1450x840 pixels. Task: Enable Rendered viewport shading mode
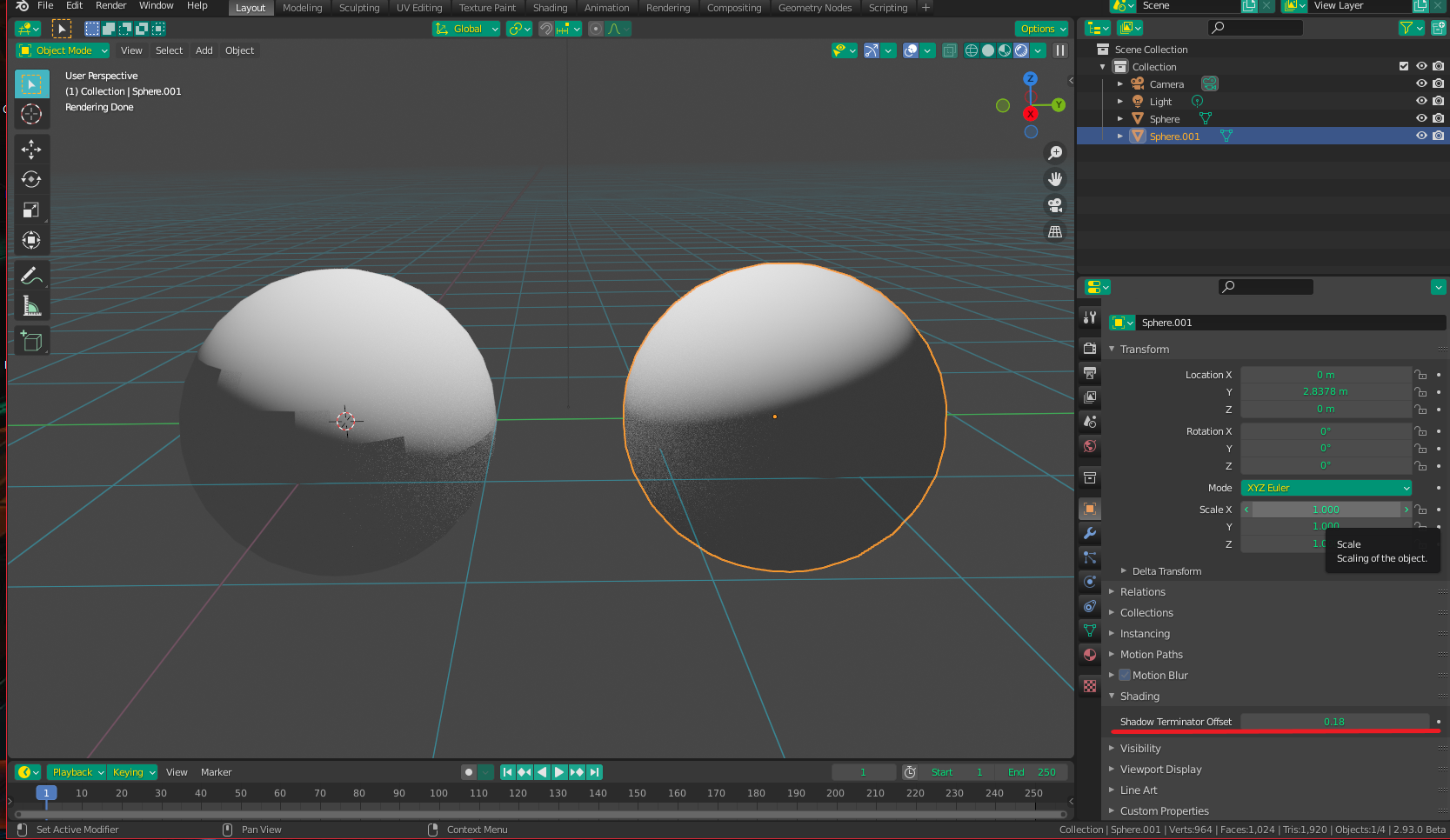[x=1021, y=50]
